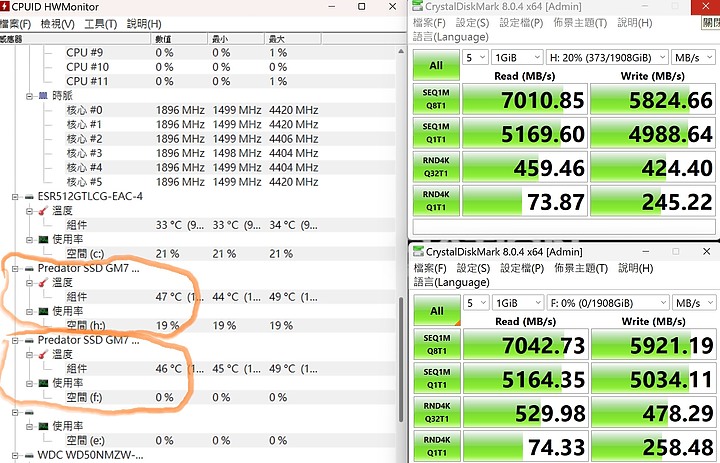
Task: Run SEQ1M Q1T1 test on H: drive
Action: (436, 133)
